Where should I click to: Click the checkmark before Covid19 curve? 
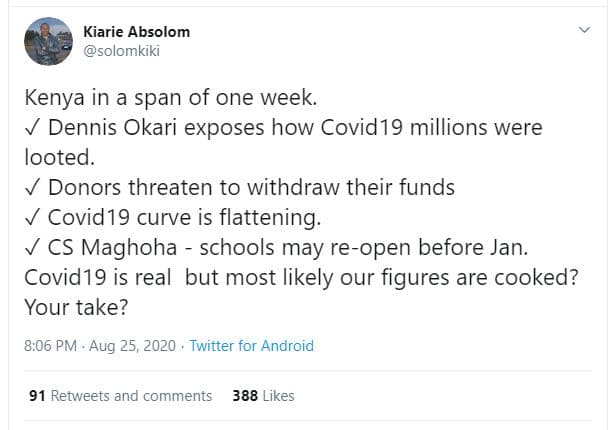33,217
